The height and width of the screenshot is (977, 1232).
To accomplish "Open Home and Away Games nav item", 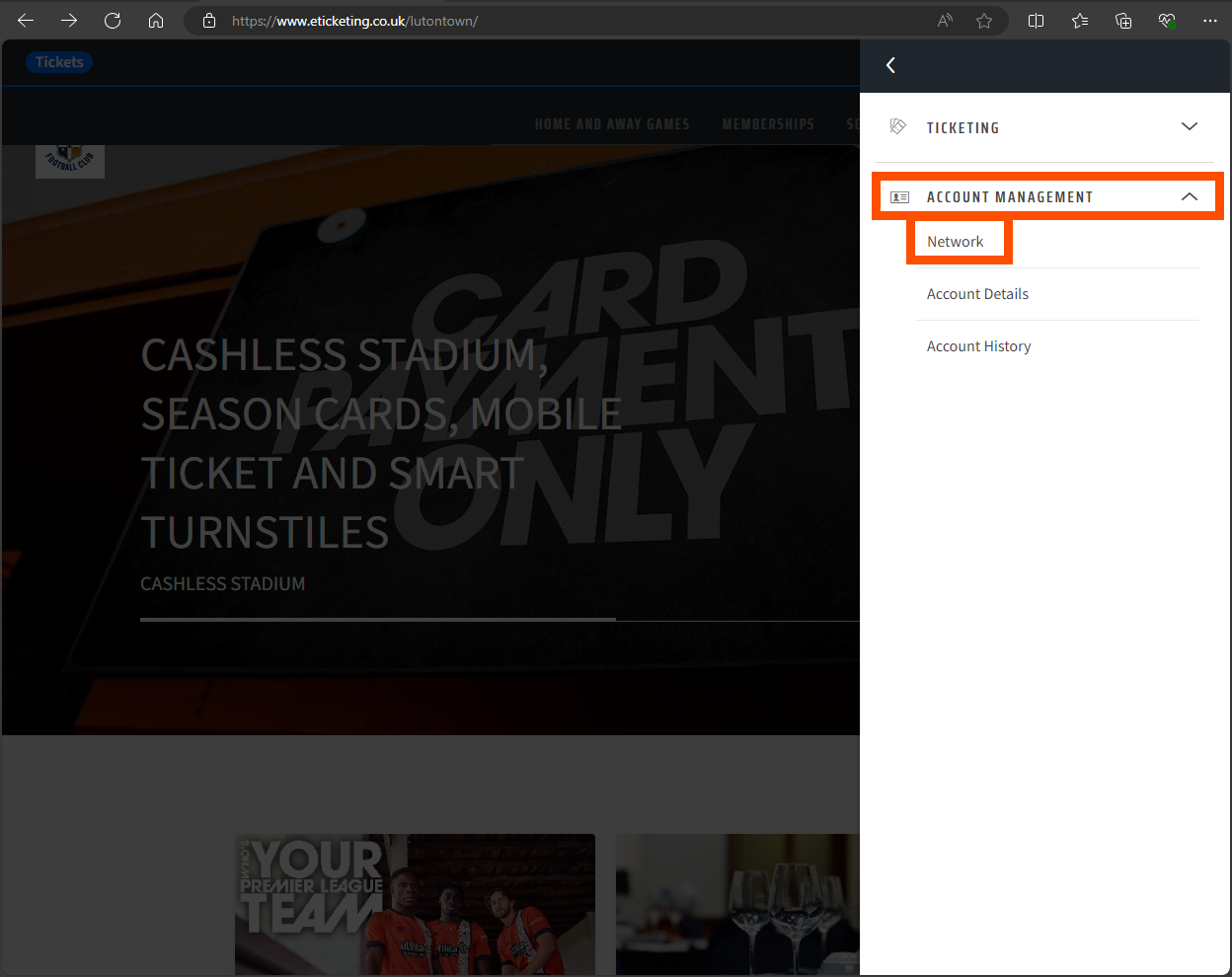I will pyautogui.click(x=612, y=124).
